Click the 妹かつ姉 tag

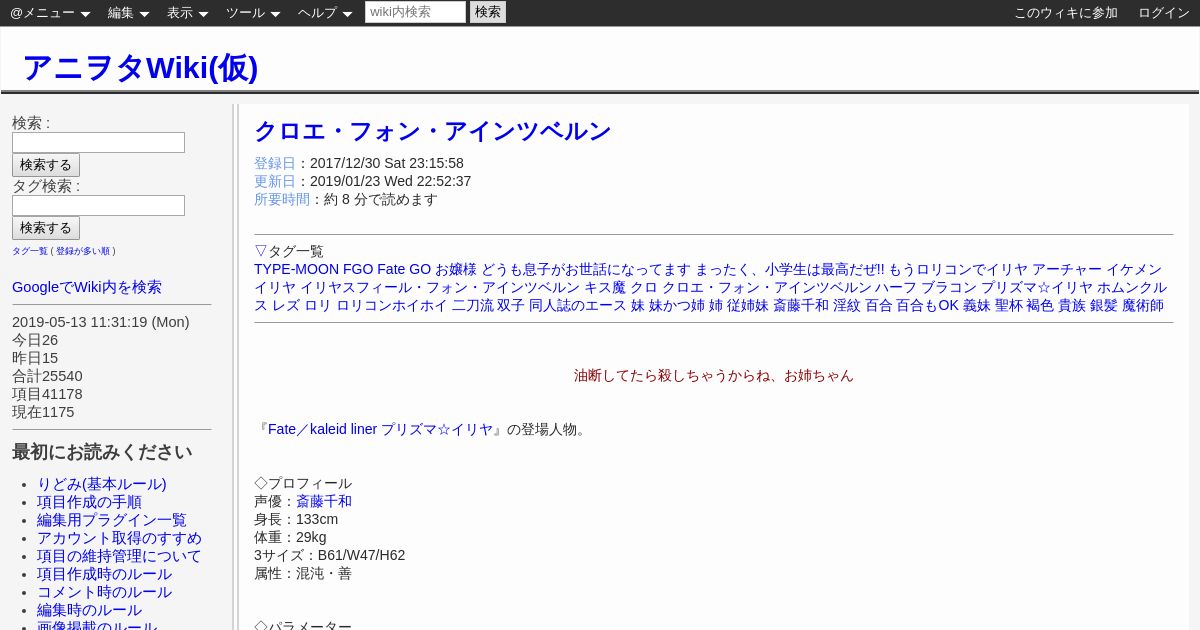click(x=677, y=305)
